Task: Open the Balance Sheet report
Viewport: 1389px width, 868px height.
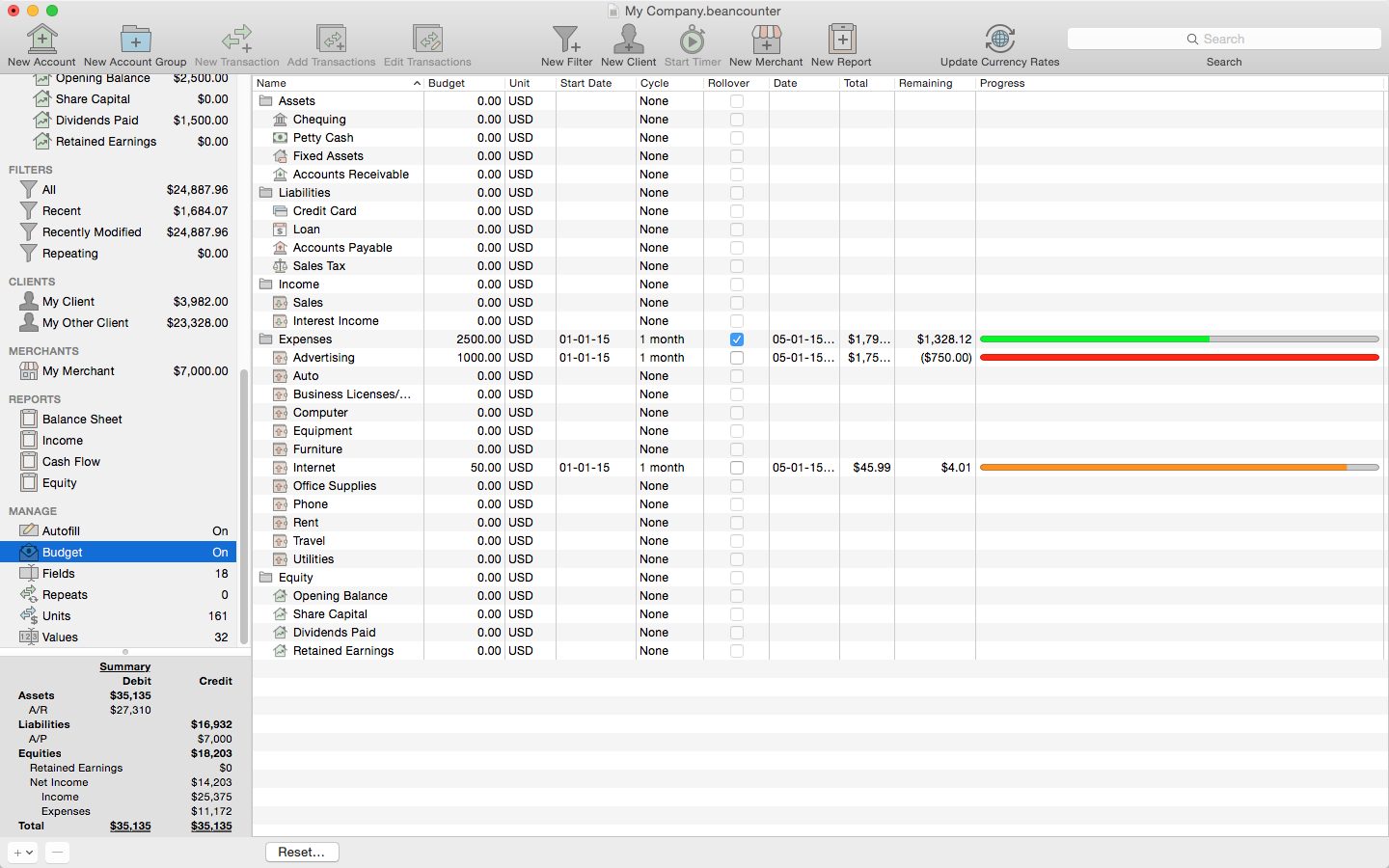Action: (x=120, y=420)
